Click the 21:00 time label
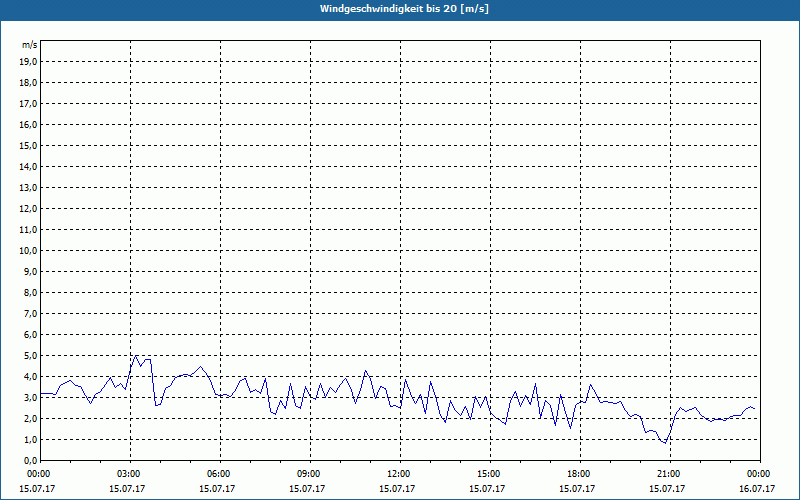800x500 pixels. pyautogui.click(x=670, y=474)
